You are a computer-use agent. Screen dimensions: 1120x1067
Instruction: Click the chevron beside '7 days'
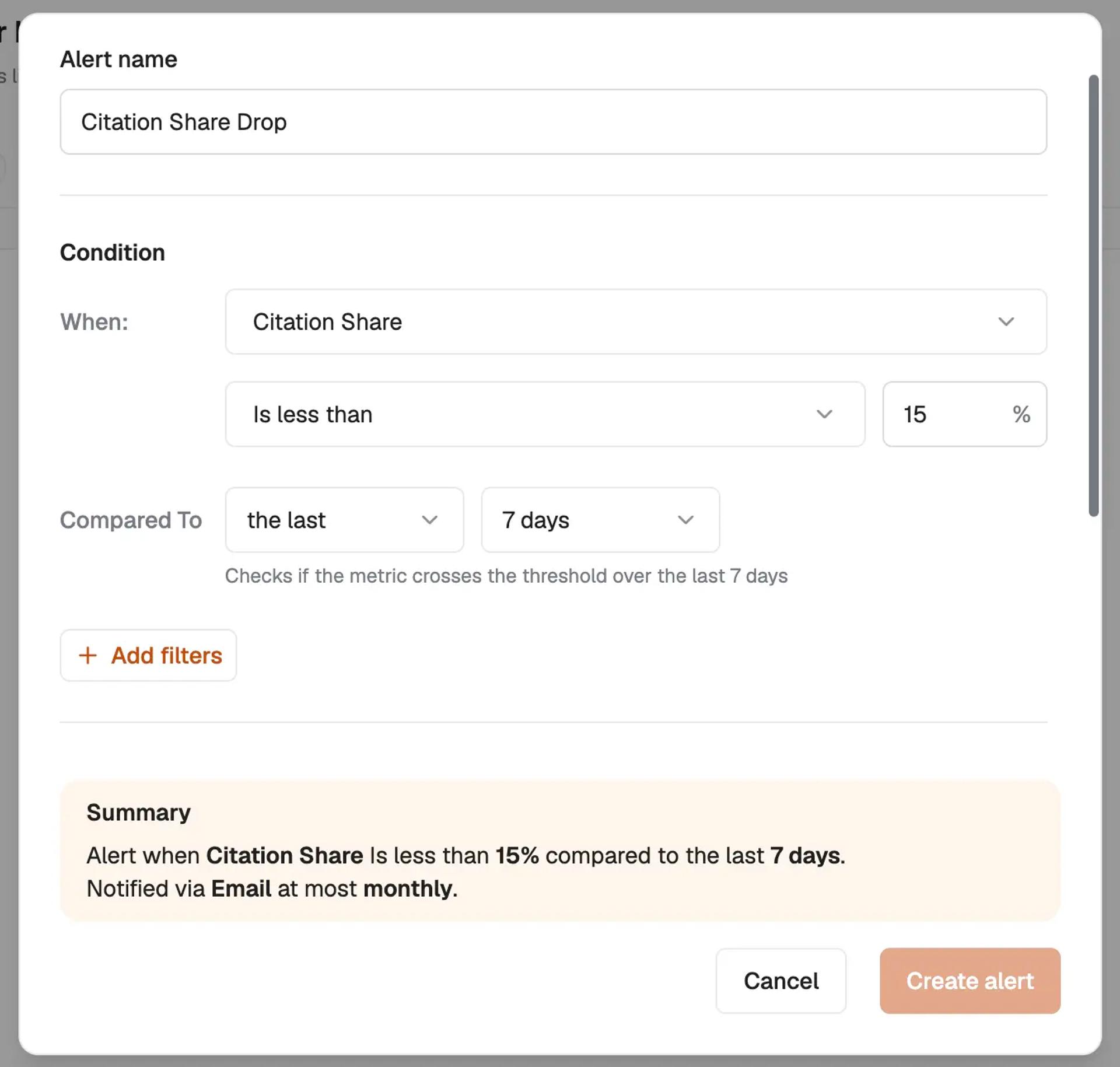(685, 520)
